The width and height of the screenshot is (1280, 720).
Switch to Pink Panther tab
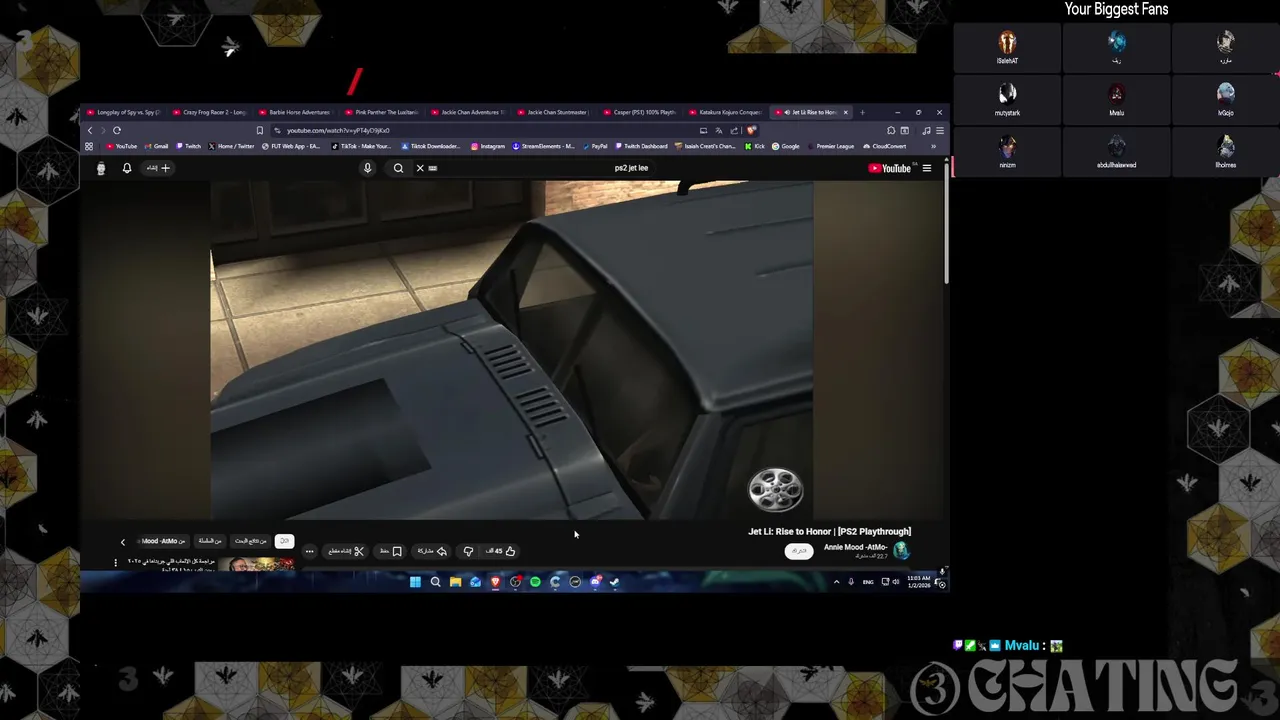(x=381, y=112)
